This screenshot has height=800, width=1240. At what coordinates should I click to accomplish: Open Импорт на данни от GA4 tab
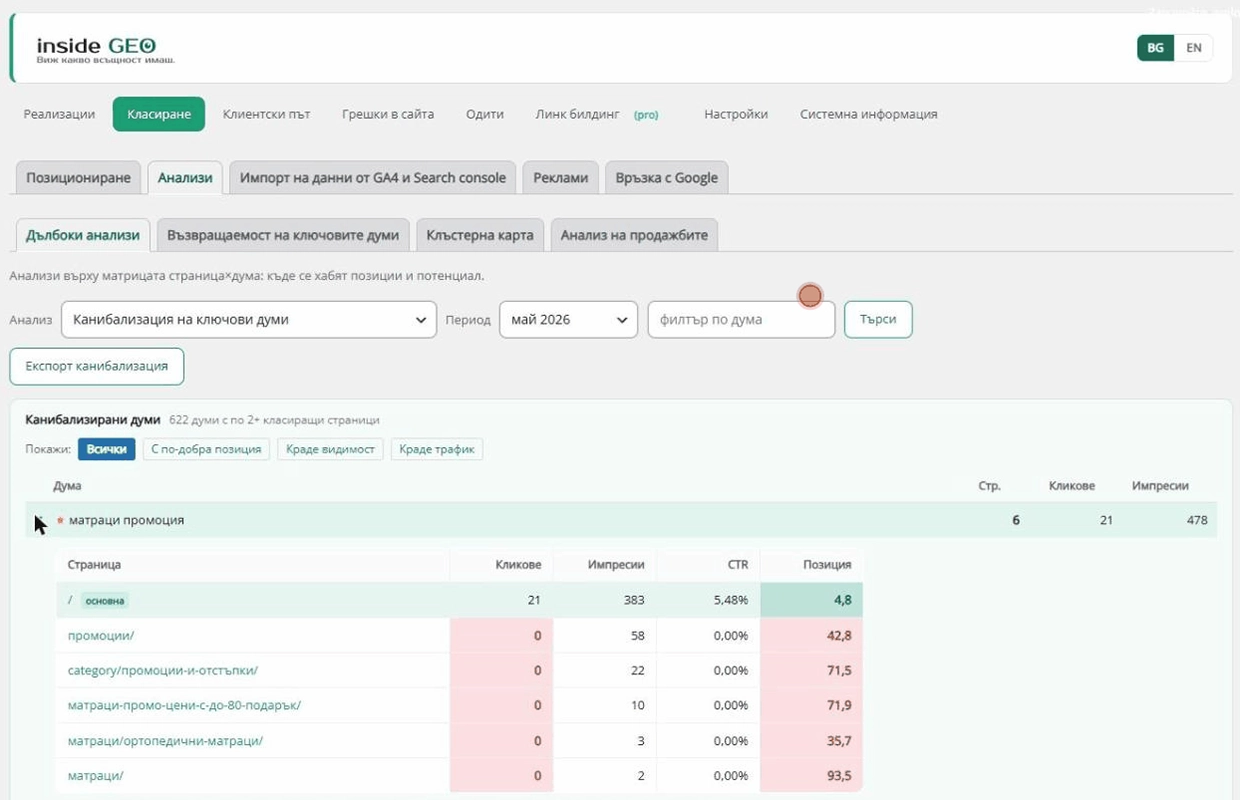coord(373,177)
